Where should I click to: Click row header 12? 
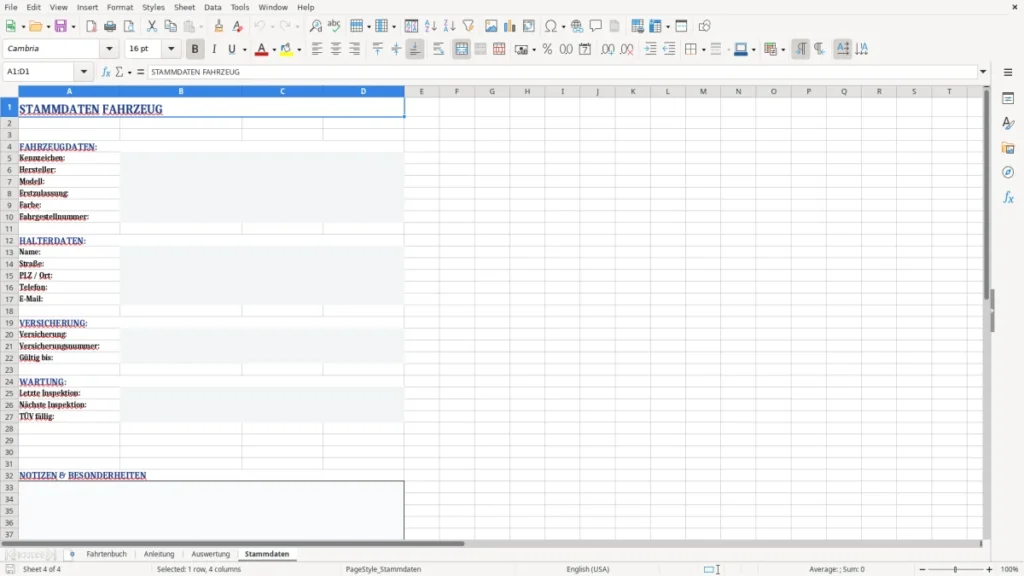pos(9,240)
